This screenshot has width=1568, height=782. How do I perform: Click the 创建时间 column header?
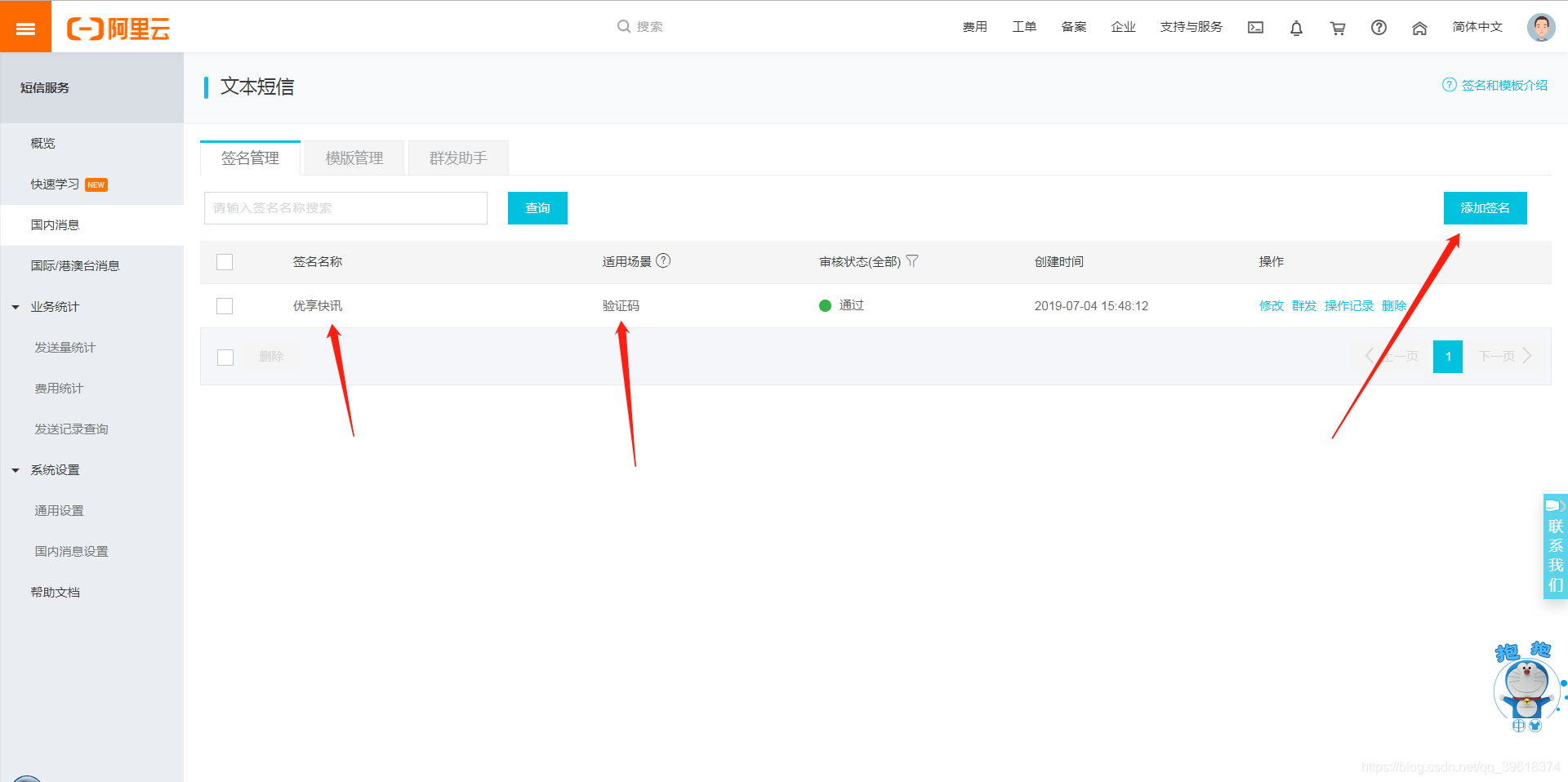coord(1058,262)
